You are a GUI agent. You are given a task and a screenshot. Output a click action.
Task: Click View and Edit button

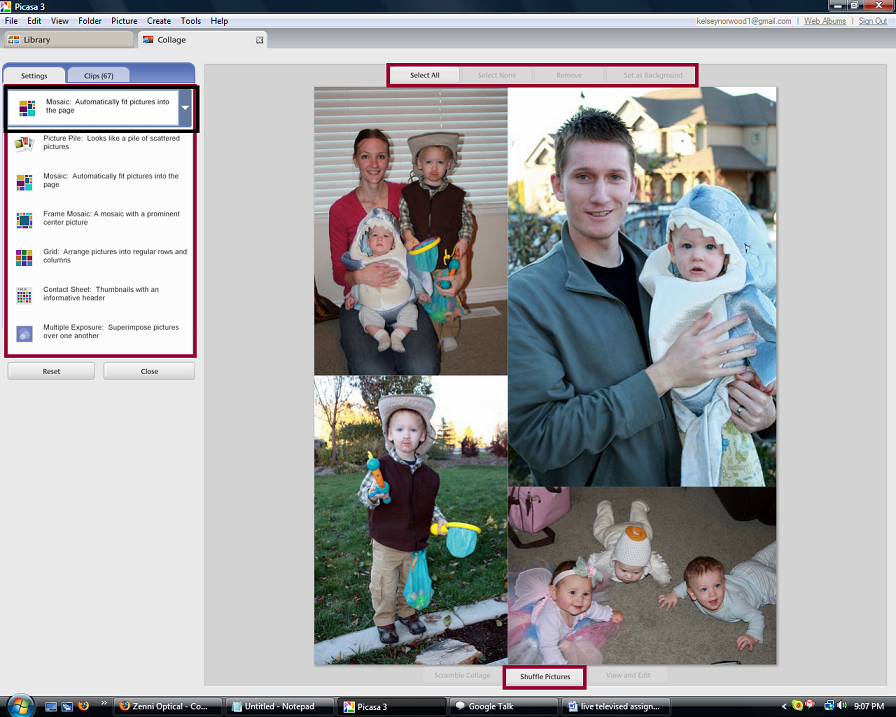(628, 675)
